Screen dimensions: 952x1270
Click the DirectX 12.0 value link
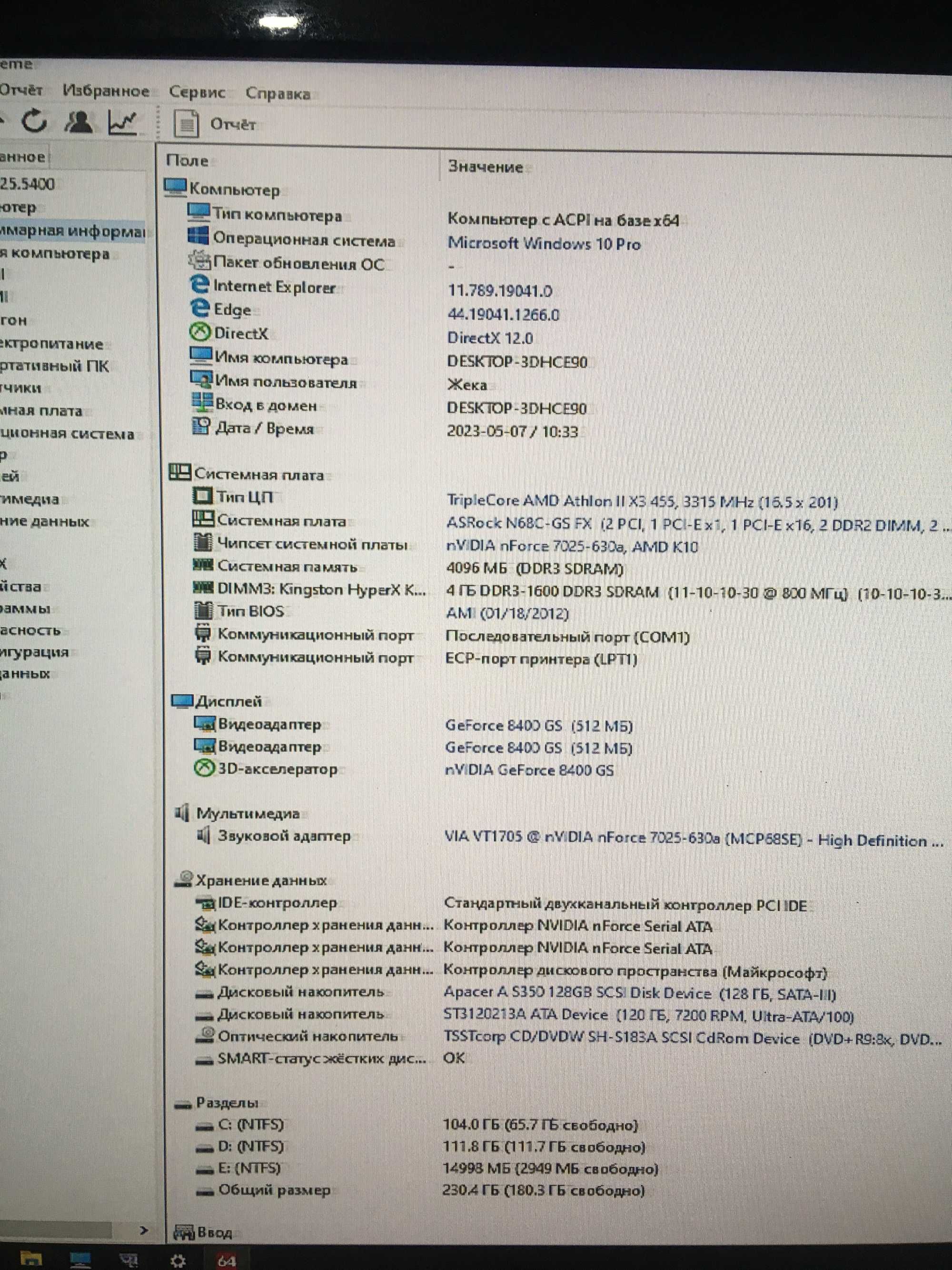pos(490,338)
